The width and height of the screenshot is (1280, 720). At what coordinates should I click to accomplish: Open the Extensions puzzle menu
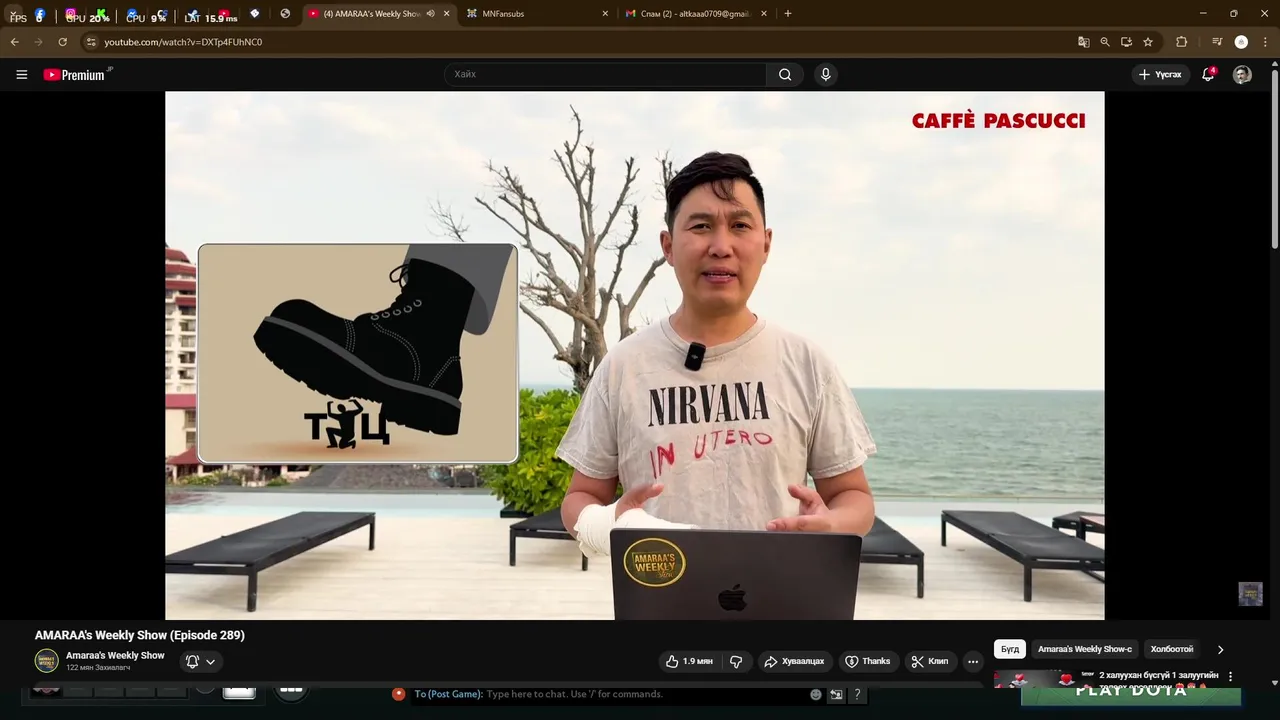(x=1182, y=42)
